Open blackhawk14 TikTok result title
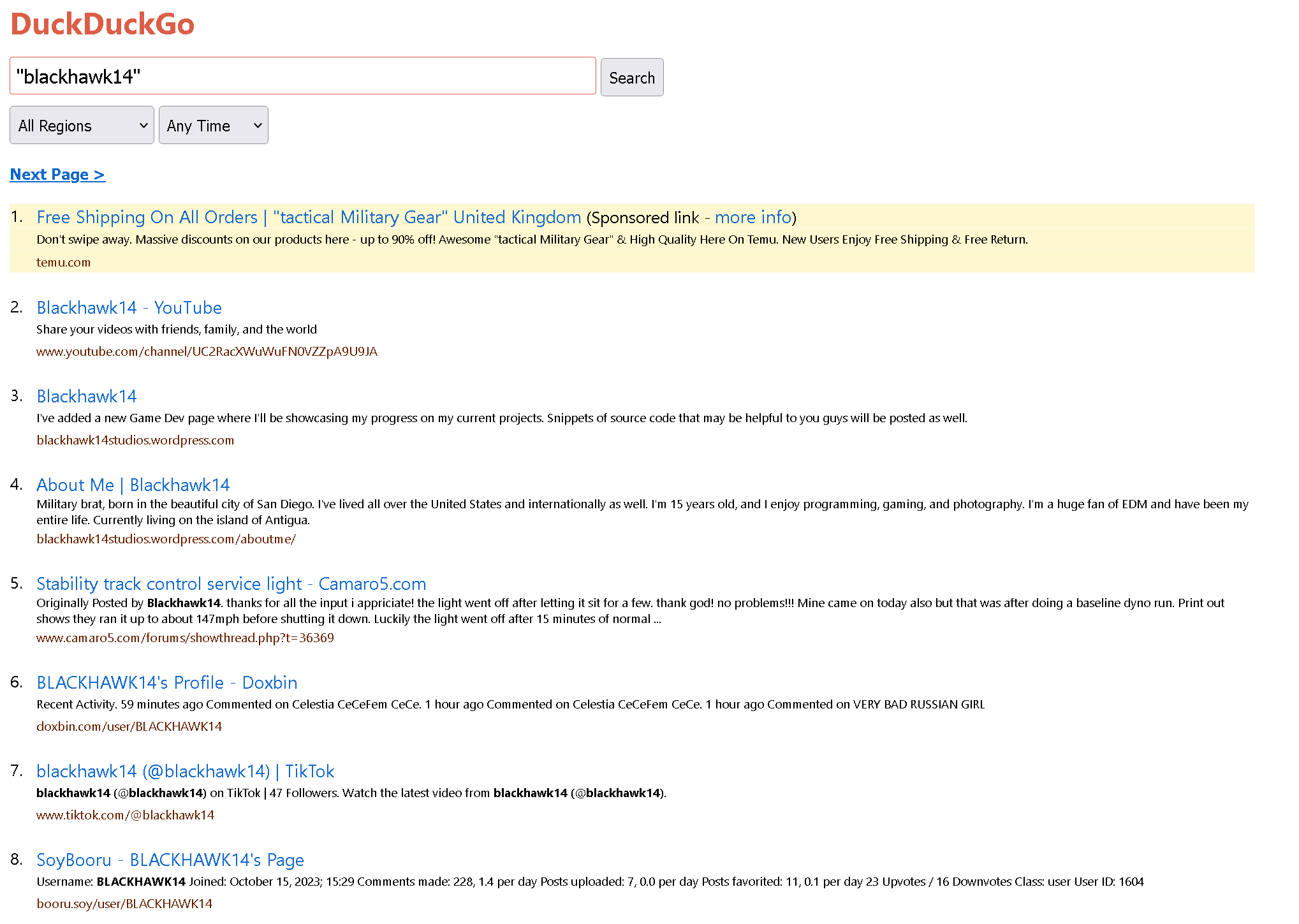 pyautogui.click(x=185, y=771)
